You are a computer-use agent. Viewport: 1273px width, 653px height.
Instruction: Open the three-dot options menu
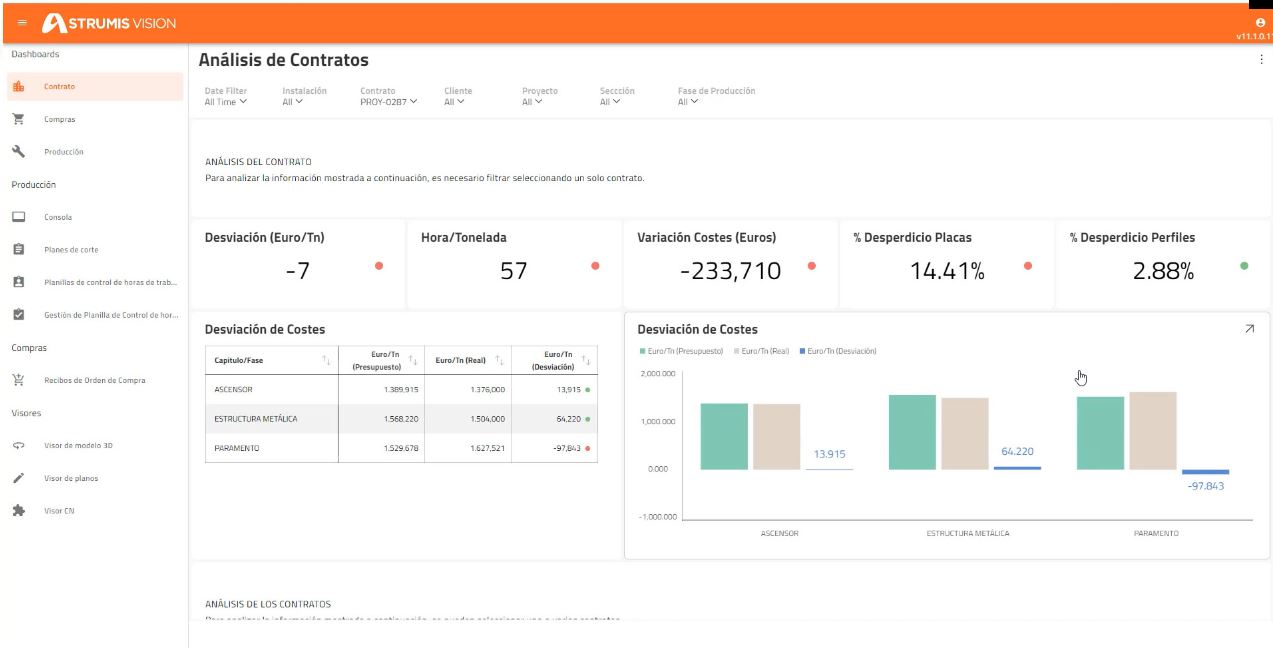pos(1261,60)
